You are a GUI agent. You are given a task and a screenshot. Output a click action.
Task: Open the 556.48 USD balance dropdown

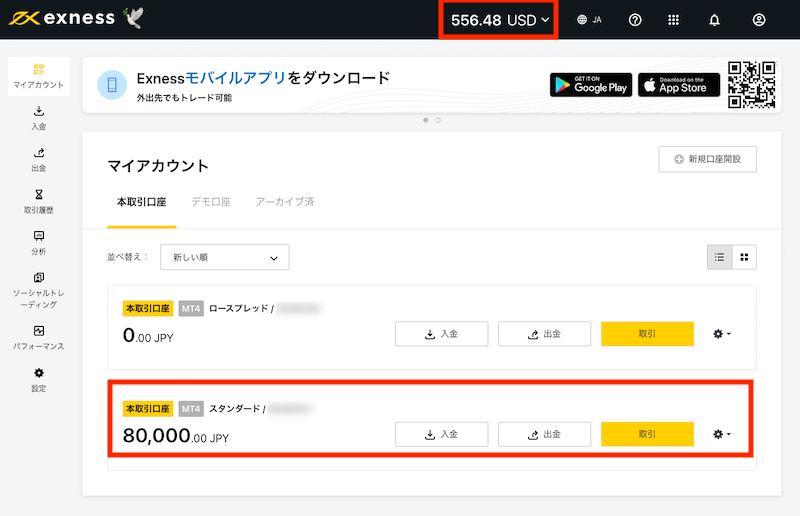(x=499, y=20)
